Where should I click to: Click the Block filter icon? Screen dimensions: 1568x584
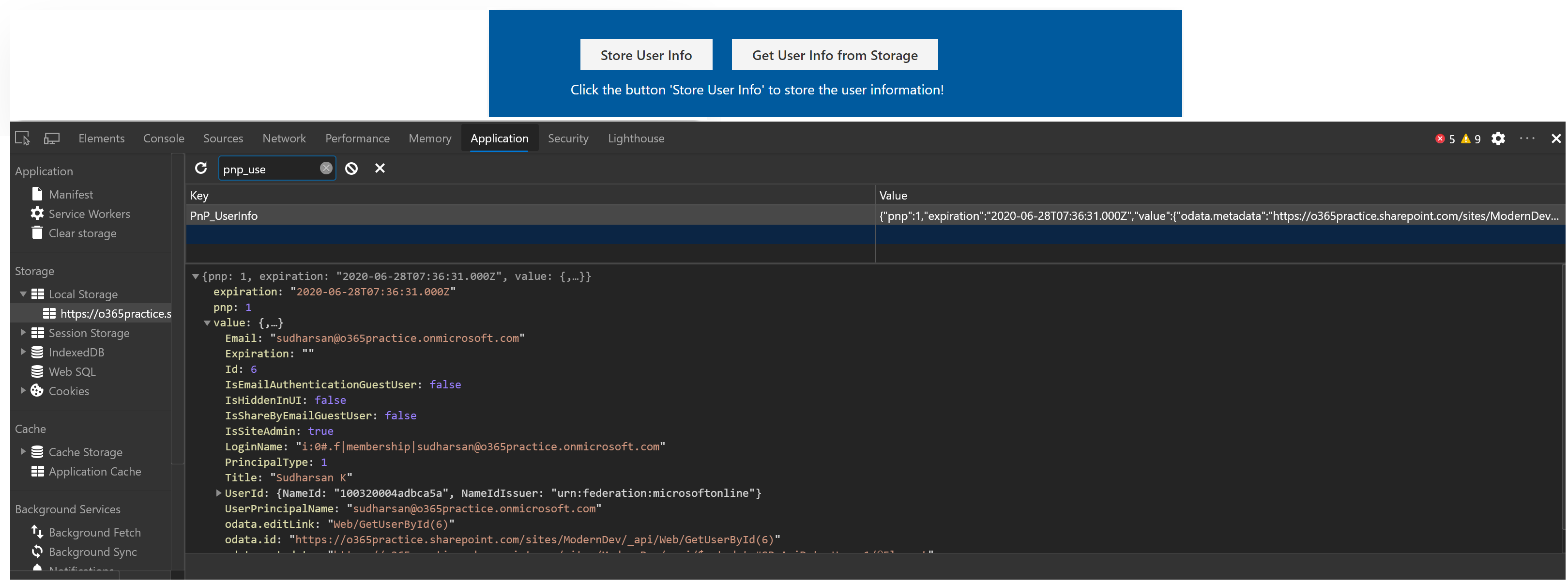tap(352, 168)
